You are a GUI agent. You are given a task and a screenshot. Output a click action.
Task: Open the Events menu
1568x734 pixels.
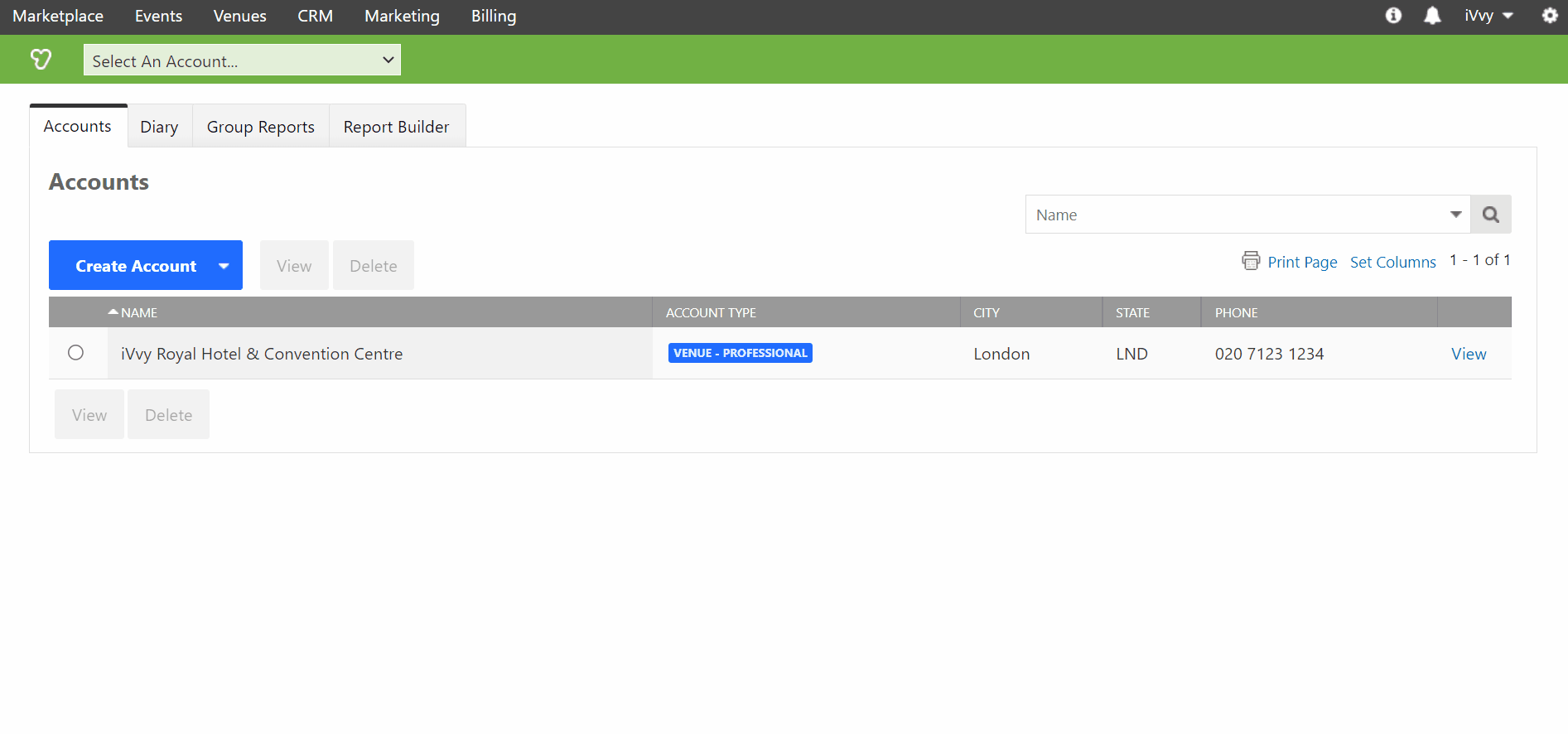click(x=158, y=16)
